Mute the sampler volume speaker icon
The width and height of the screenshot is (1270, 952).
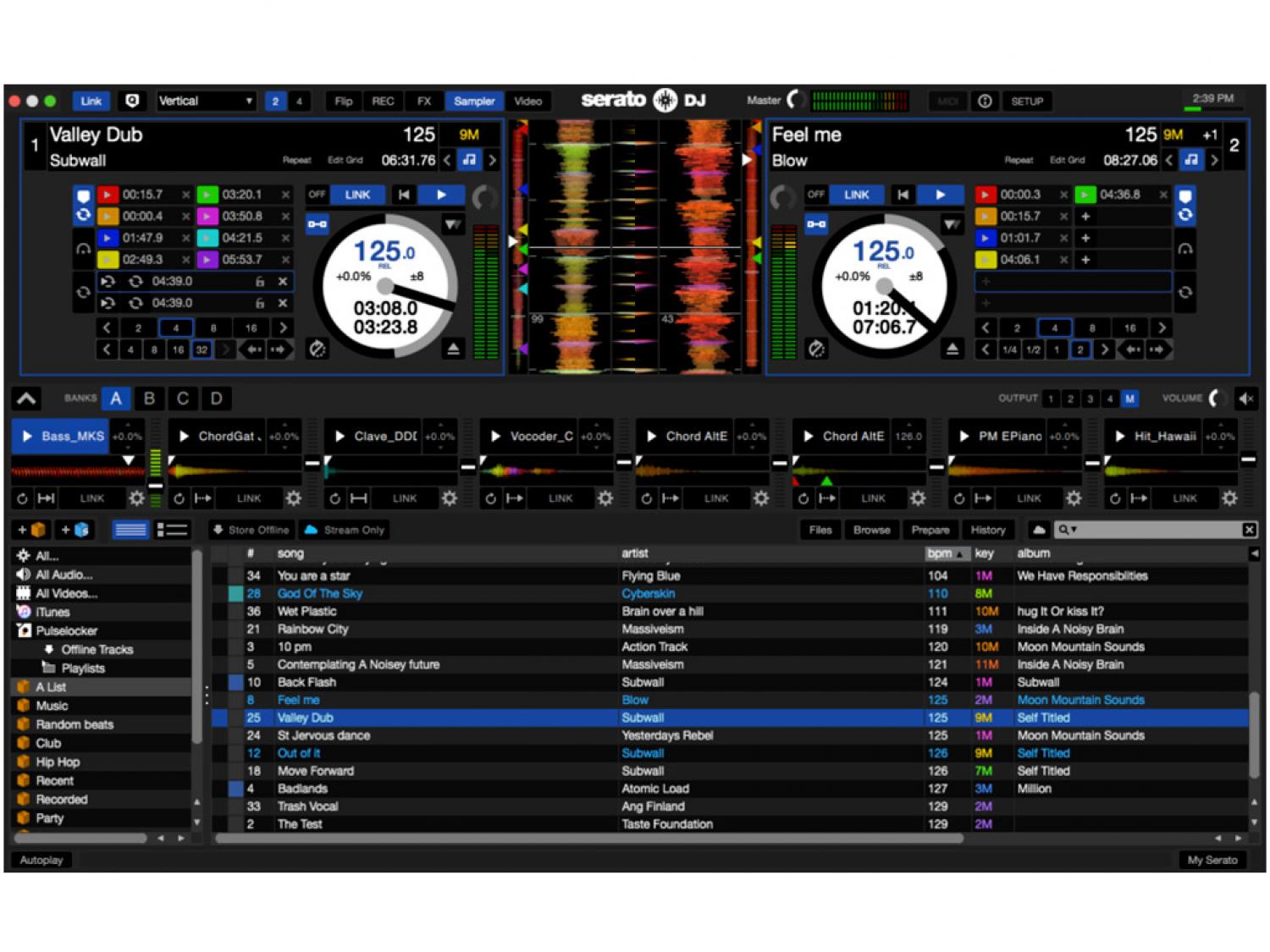pos(1245,399)
